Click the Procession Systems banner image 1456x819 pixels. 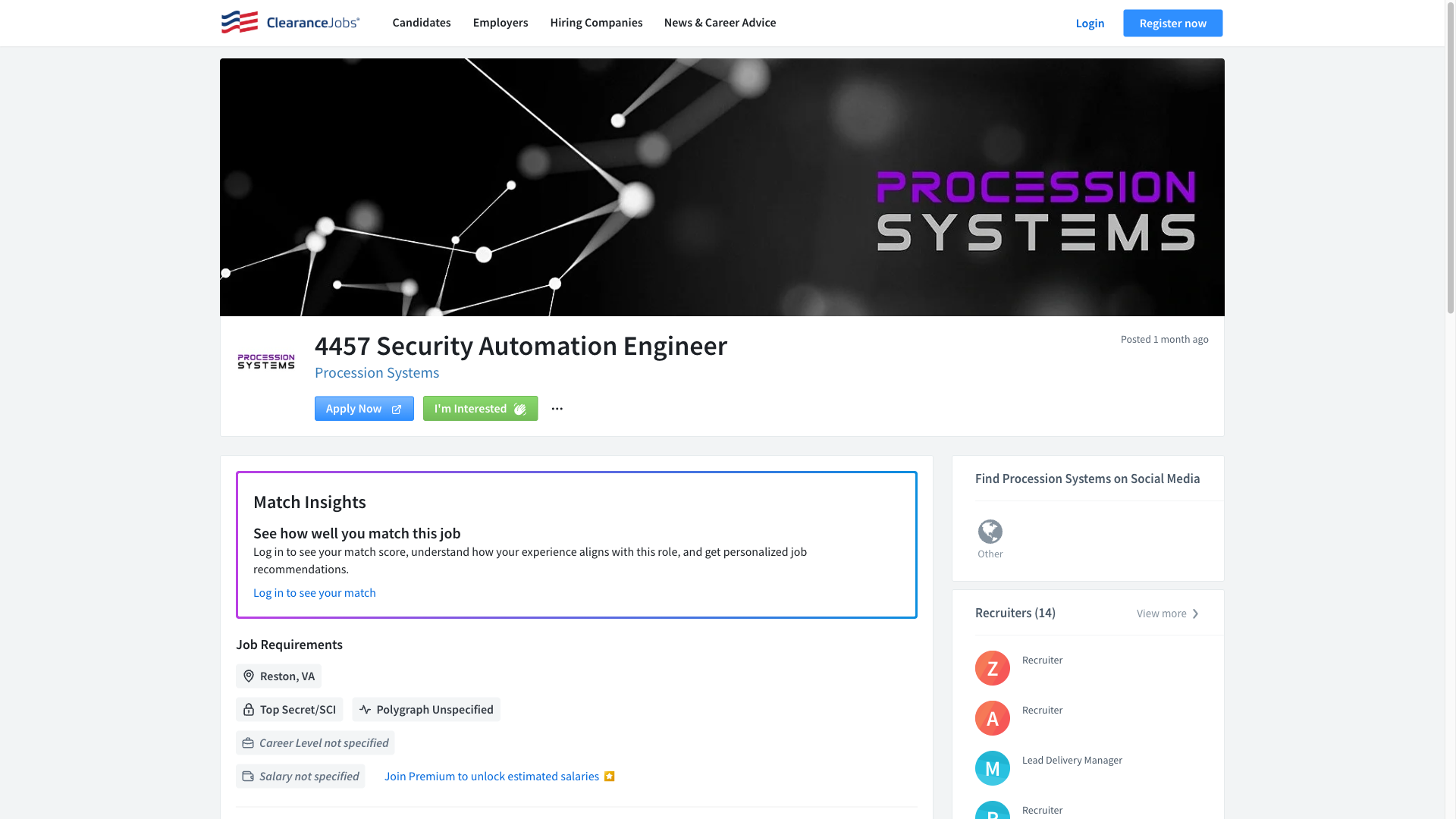722,187
